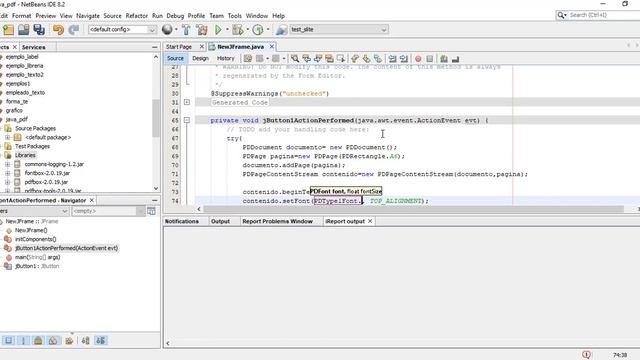Click the Toggle Bookmark icon

378,59
